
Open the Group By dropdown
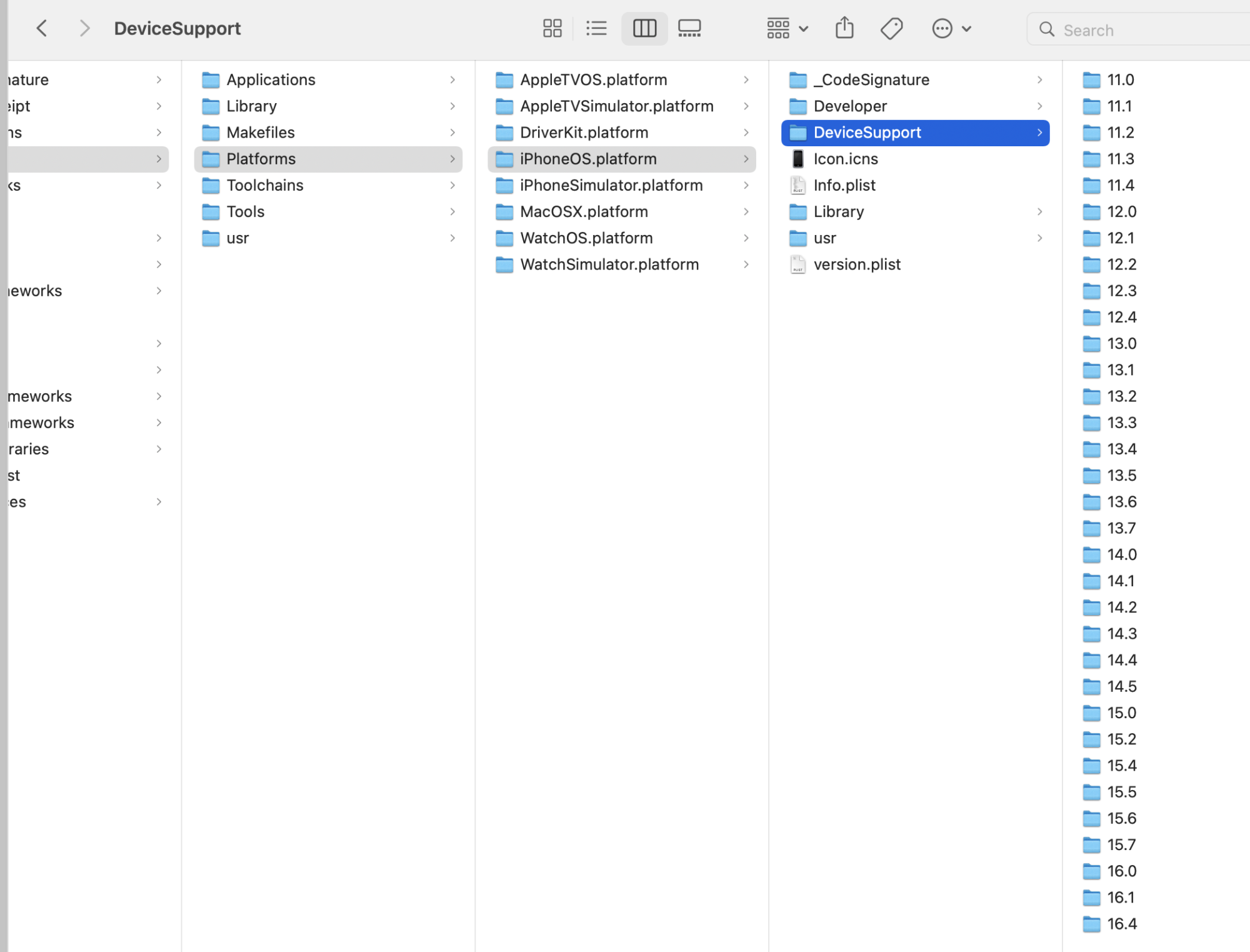(787, 28)
